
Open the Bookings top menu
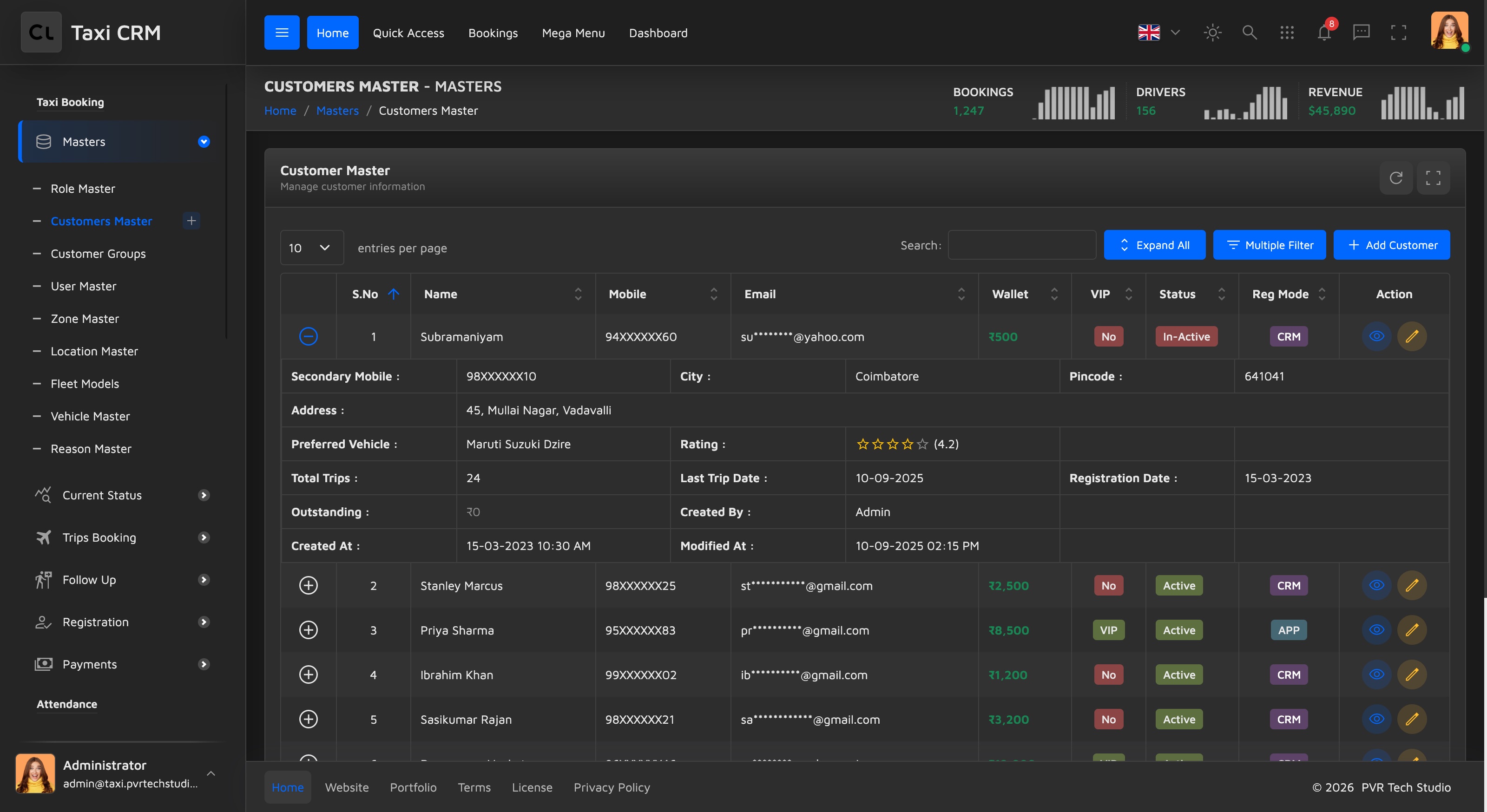[x=493, y=33]
